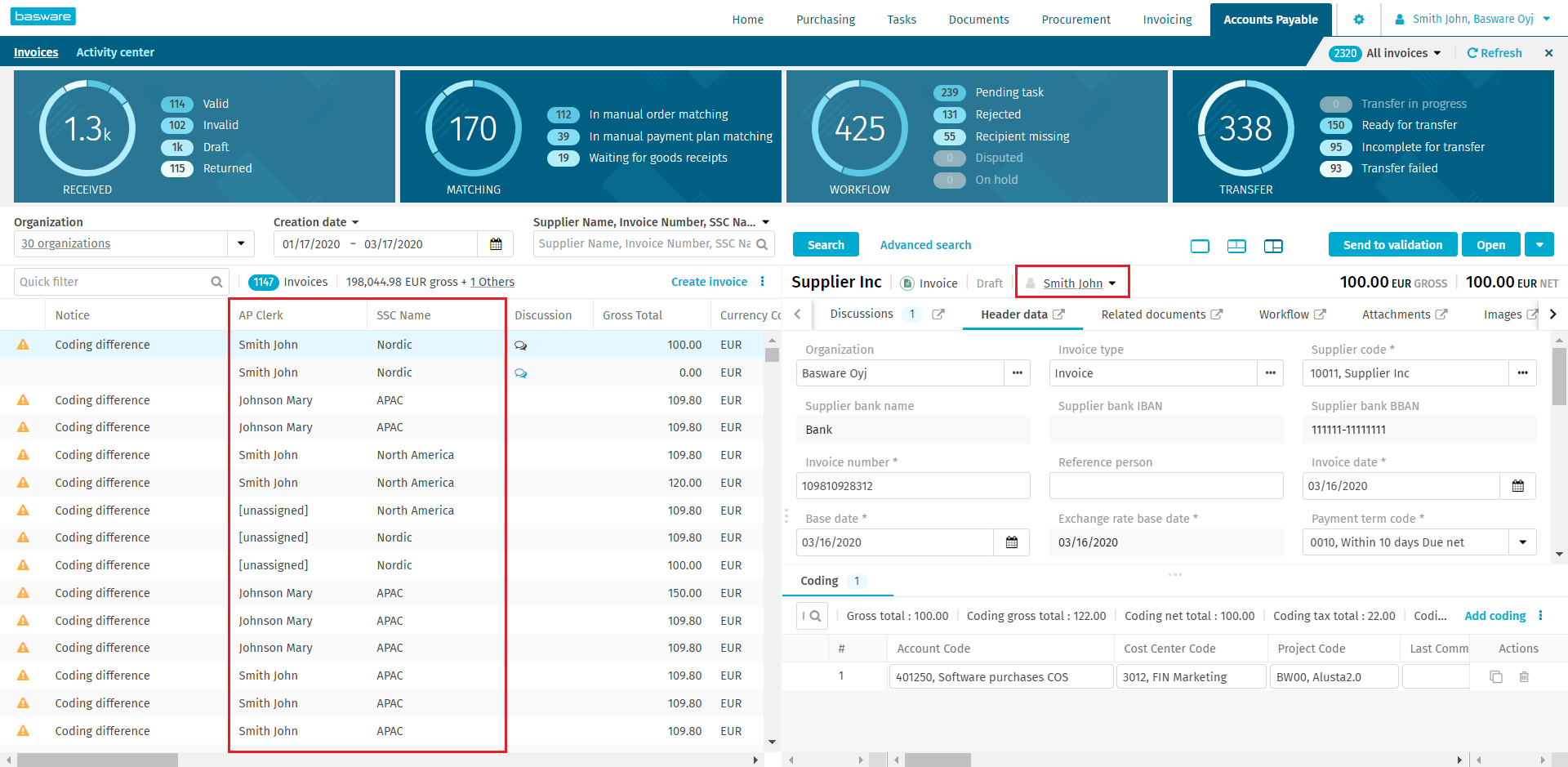Click the warning icon on first Coding difference row
The width and height of the screenshot is (1568, 767).
click(x=23, y=345)
